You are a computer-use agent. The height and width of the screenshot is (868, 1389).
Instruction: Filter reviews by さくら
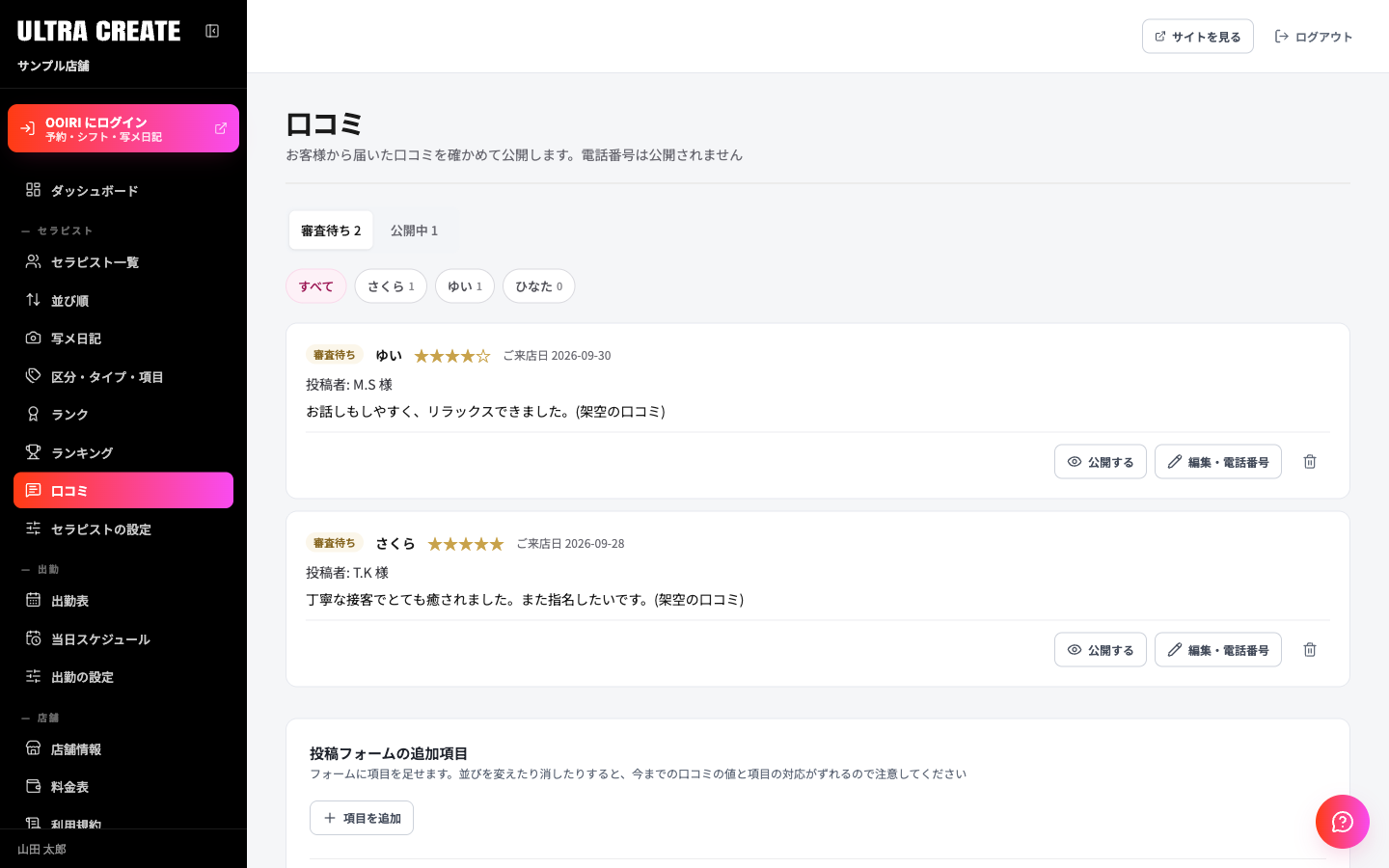(391, 286)
